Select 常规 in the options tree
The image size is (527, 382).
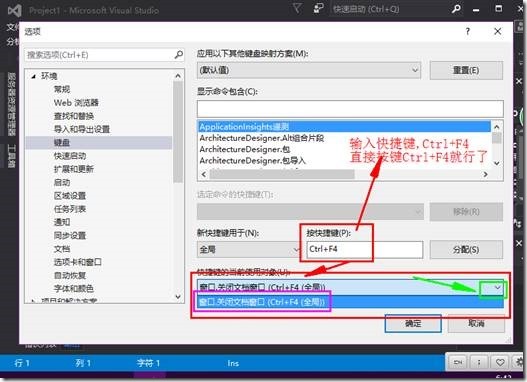62,89
